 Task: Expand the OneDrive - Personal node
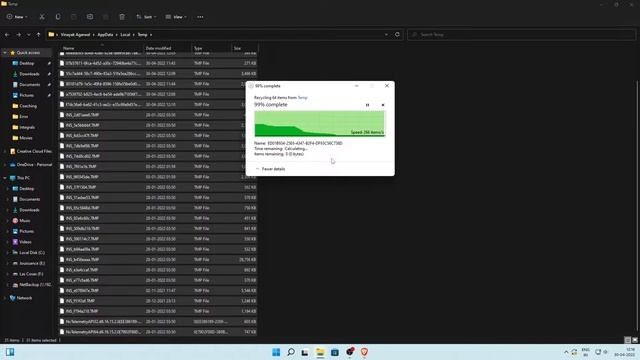(x=5, y=164)
